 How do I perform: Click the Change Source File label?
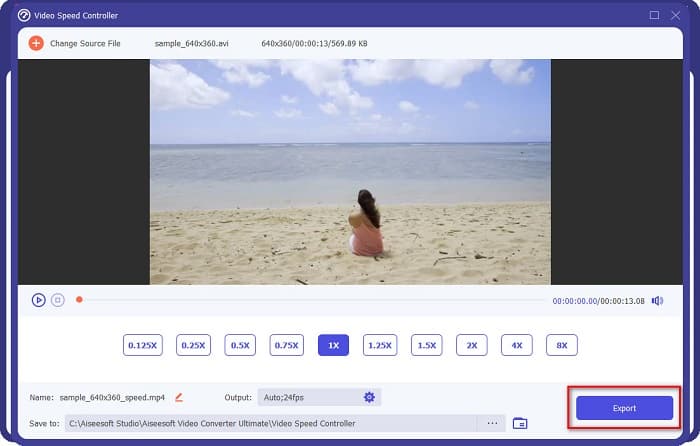point(85,44)
